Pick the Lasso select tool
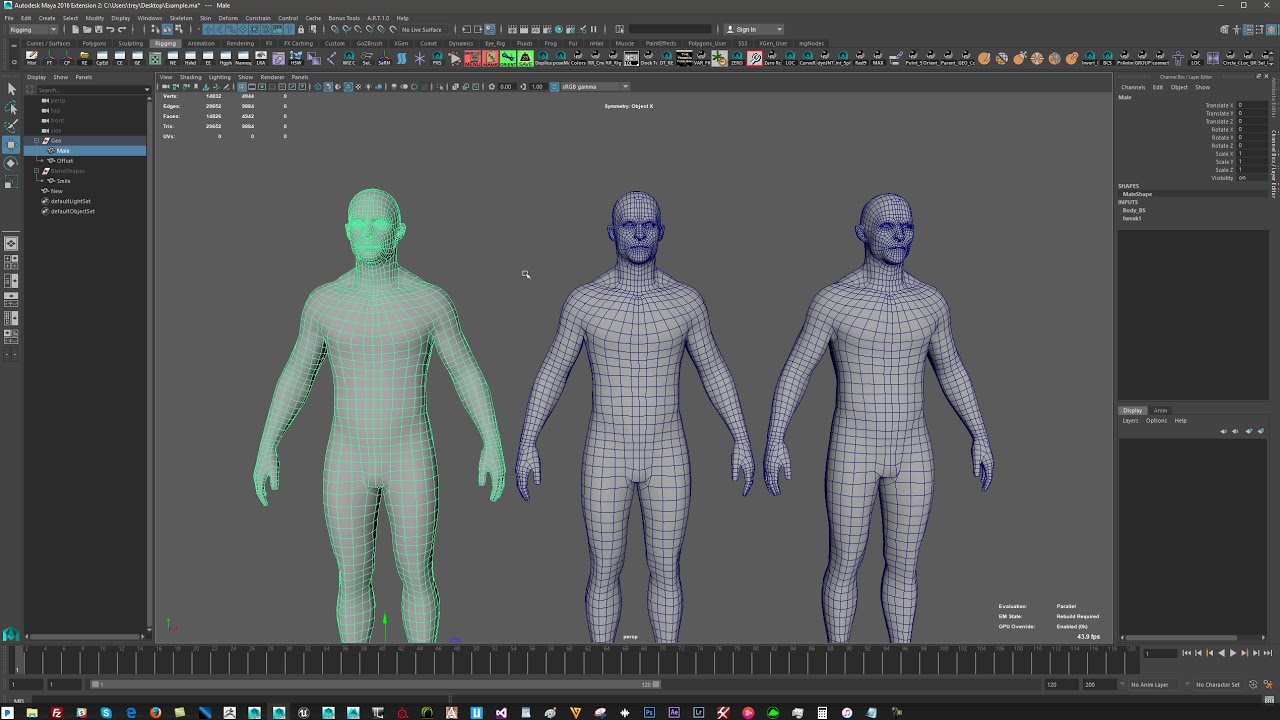Viewport: 1280px width, 720px height. pos(11,108)
